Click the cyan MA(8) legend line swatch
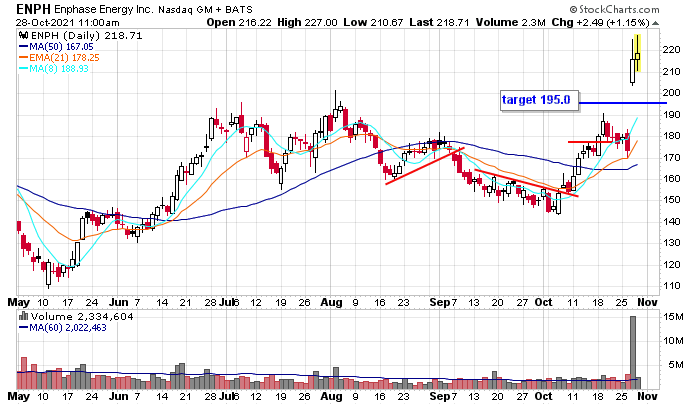The height and width of the screenshot is (405, 700). pyautogui.click(x=24, y=69)
